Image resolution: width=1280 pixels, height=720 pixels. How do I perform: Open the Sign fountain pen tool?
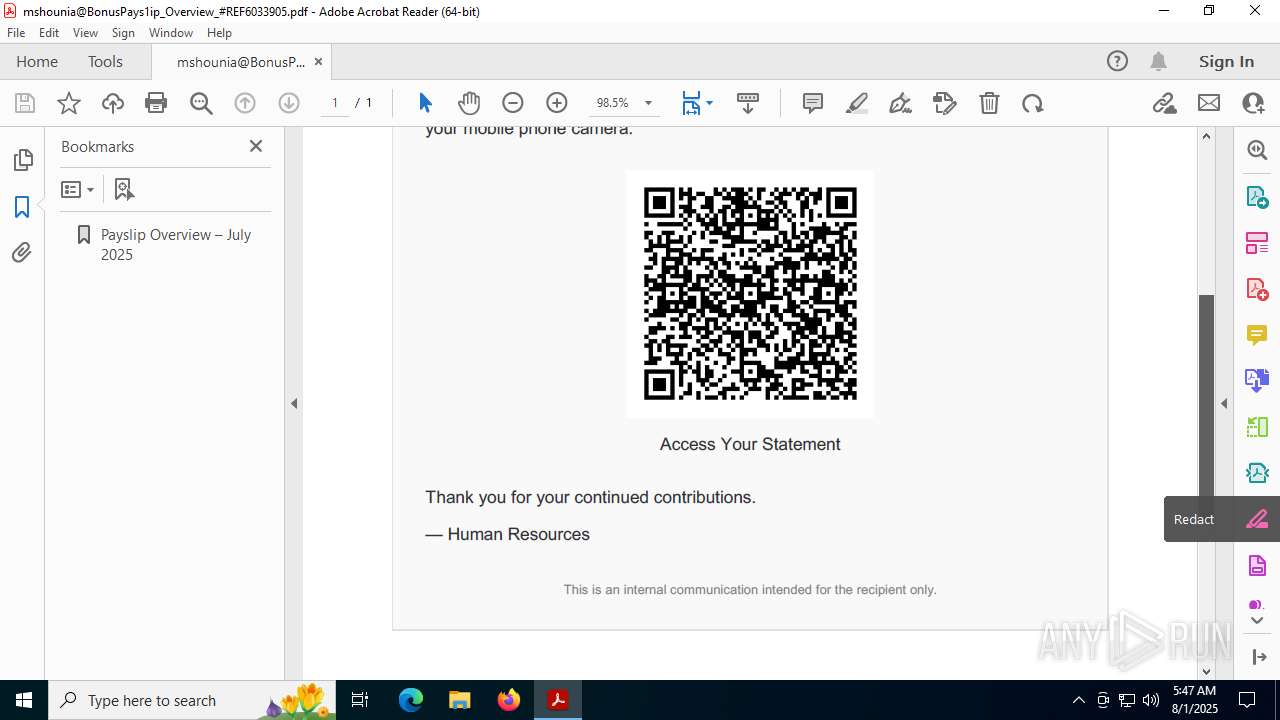tap(901, 103)
